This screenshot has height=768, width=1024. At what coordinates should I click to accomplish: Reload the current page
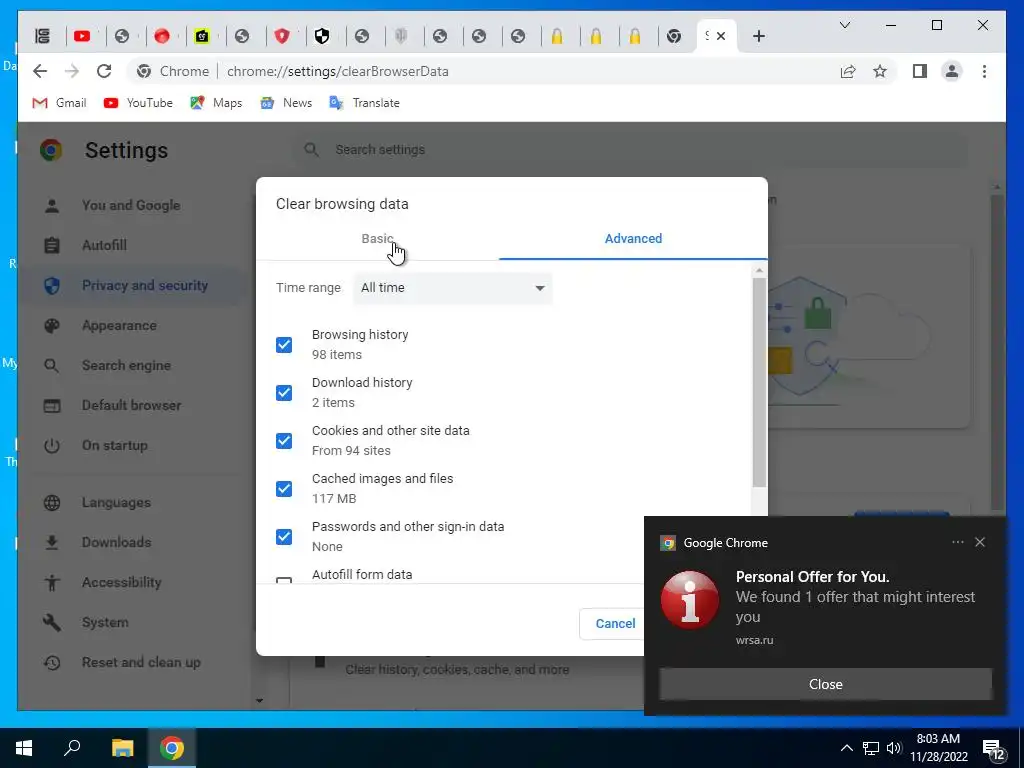coord(104,71)
